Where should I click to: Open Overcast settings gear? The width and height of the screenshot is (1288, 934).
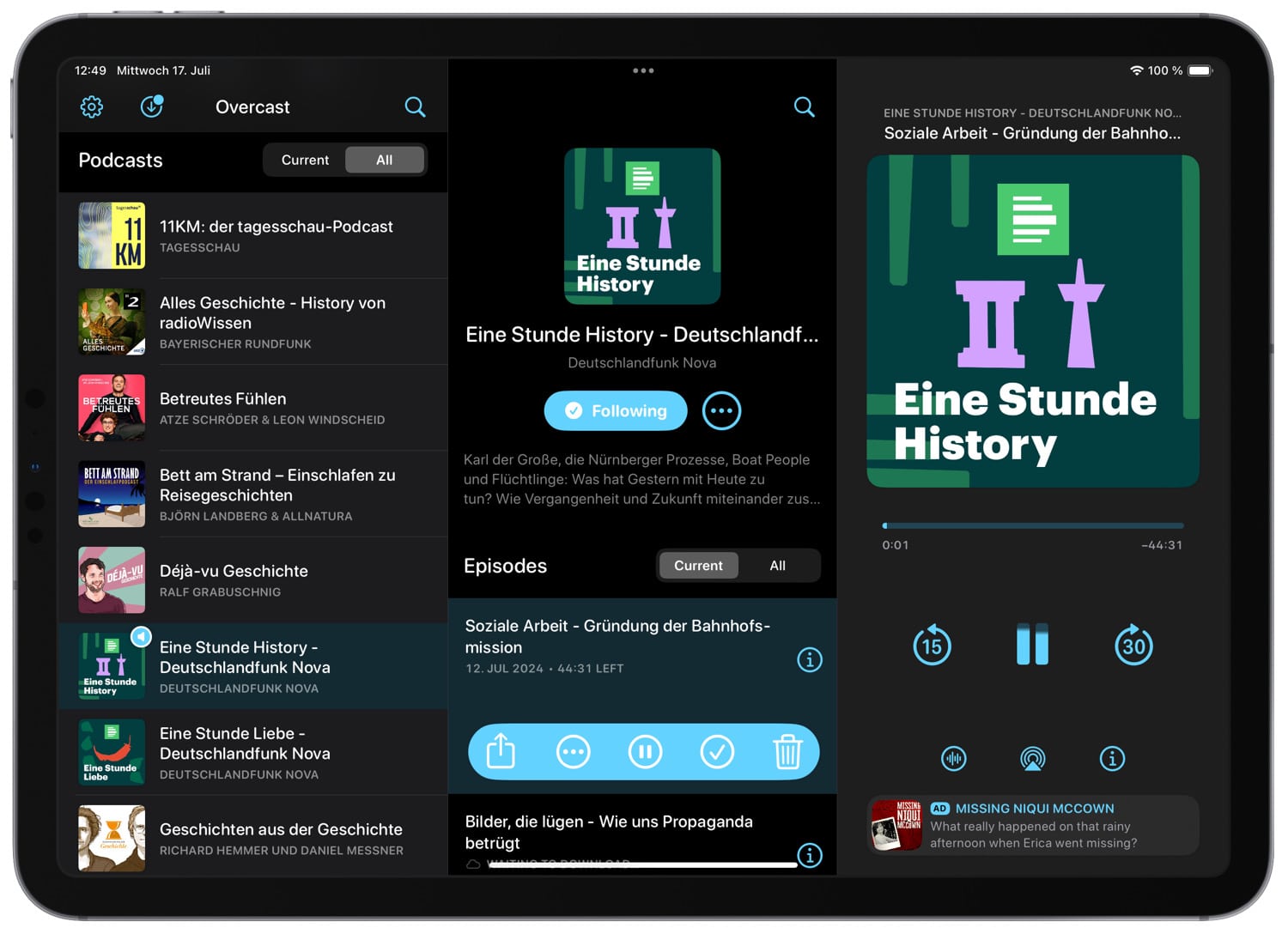92,106
